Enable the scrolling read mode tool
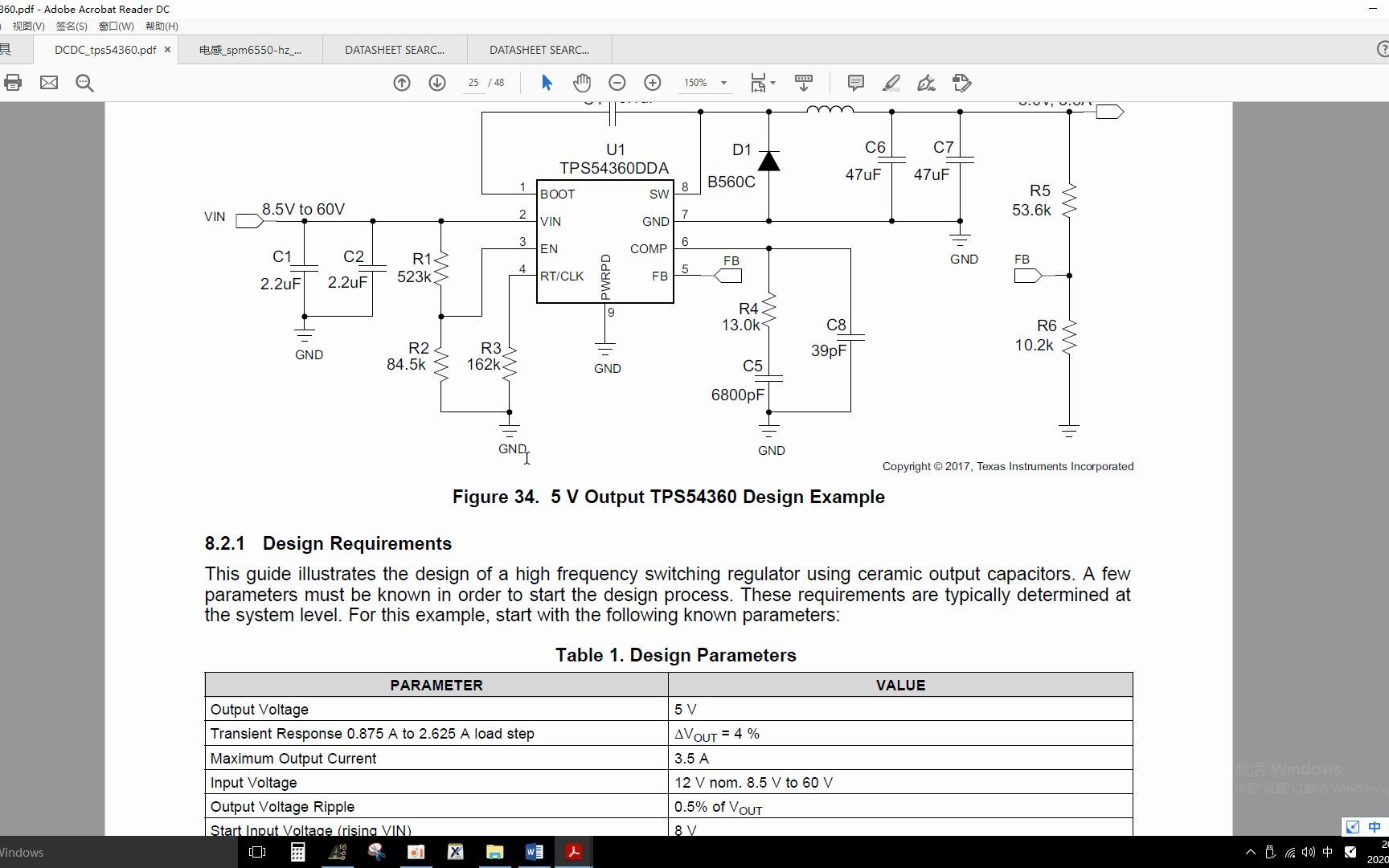This screenshot has width=1389, height=868. coord(804,83)
